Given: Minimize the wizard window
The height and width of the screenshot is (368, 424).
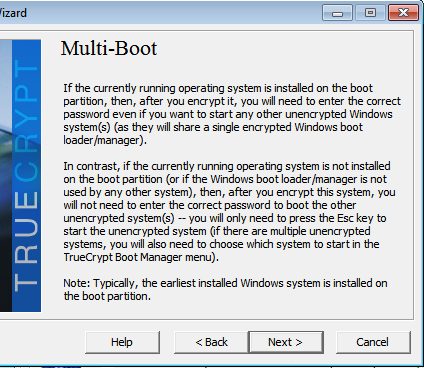Looking at the screenshot, I should click(x=337, y=13).
